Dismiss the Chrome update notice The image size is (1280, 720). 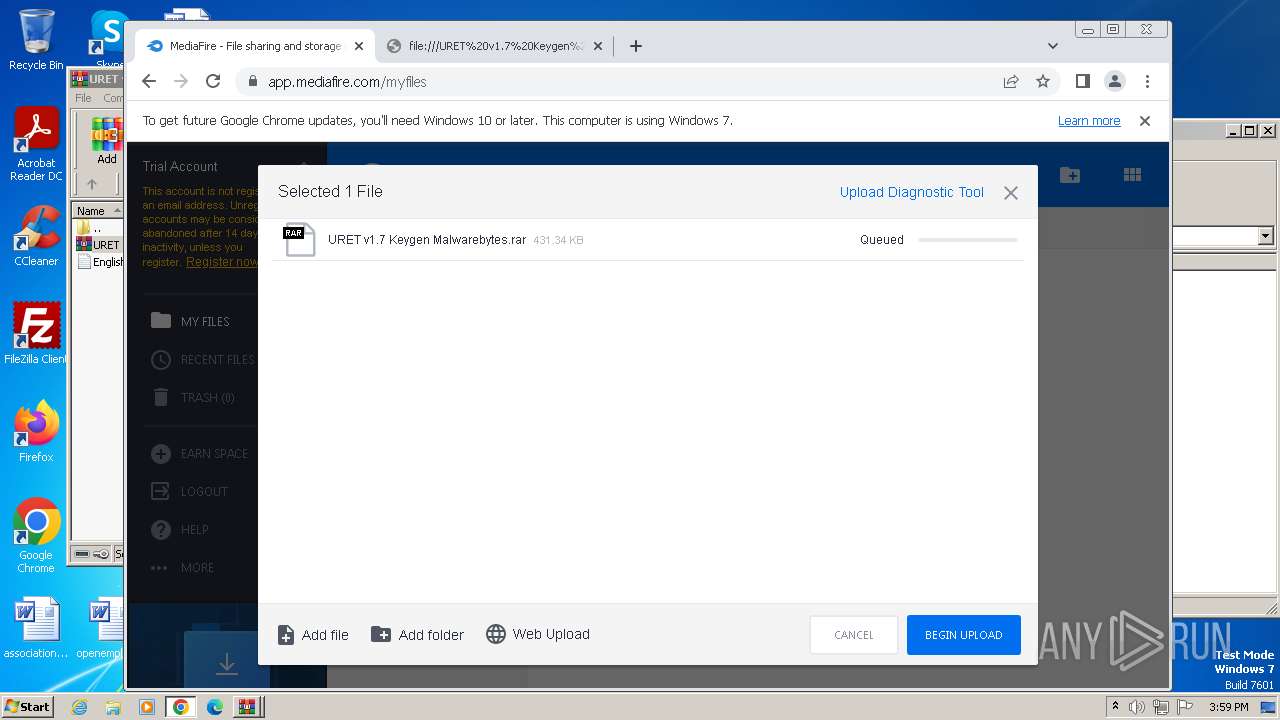coord(1145,121)
